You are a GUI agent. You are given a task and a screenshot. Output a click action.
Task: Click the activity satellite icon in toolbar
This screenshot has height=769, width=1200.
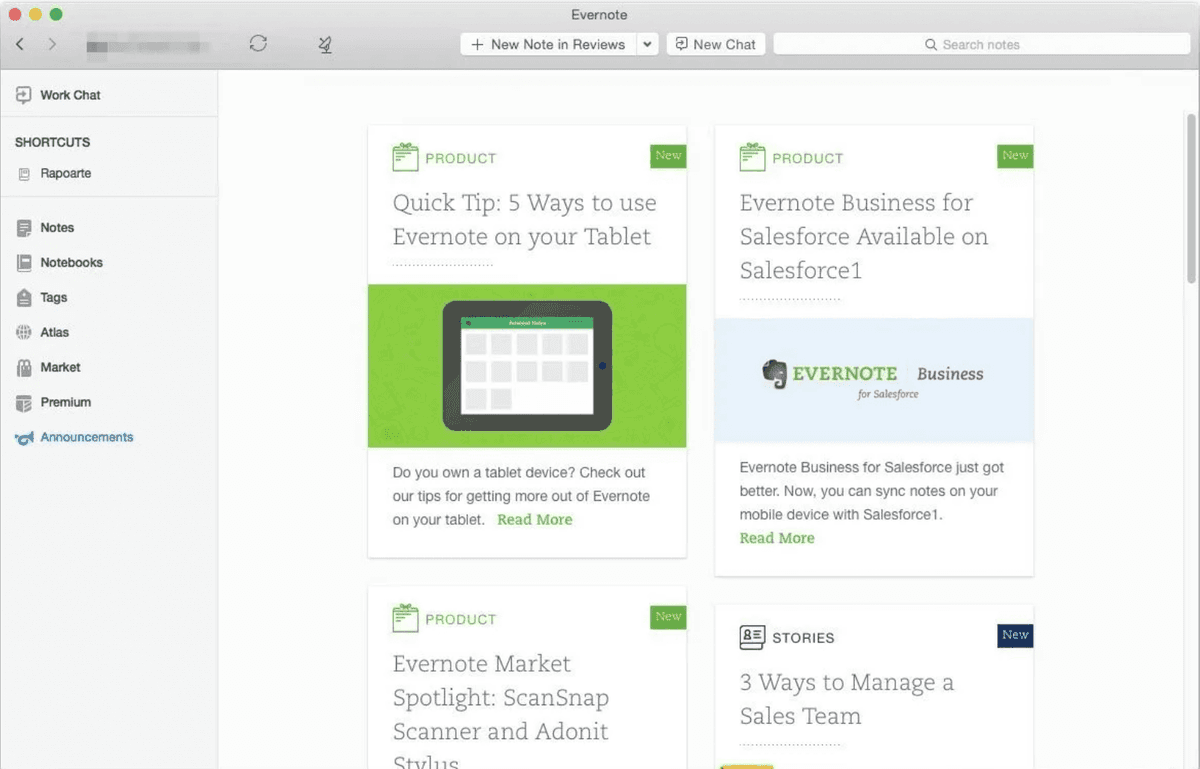pyautogui.click(x=325, y=44)
